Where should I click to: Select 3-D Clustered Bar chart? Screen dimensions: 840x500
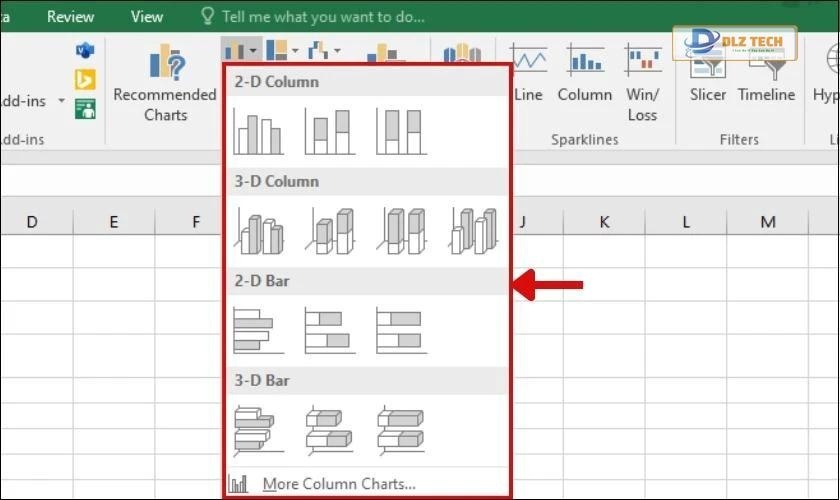(x=258, y=431)
